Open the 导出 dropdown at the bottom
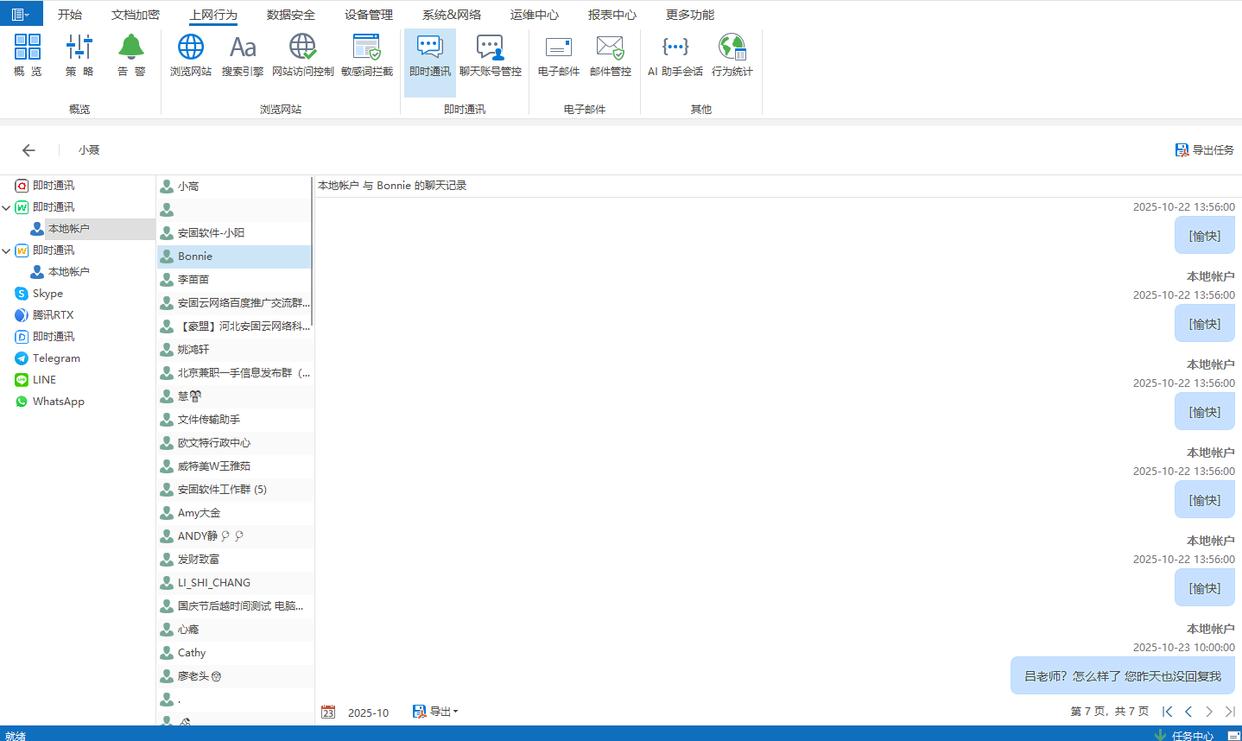 tap(436, 712)
